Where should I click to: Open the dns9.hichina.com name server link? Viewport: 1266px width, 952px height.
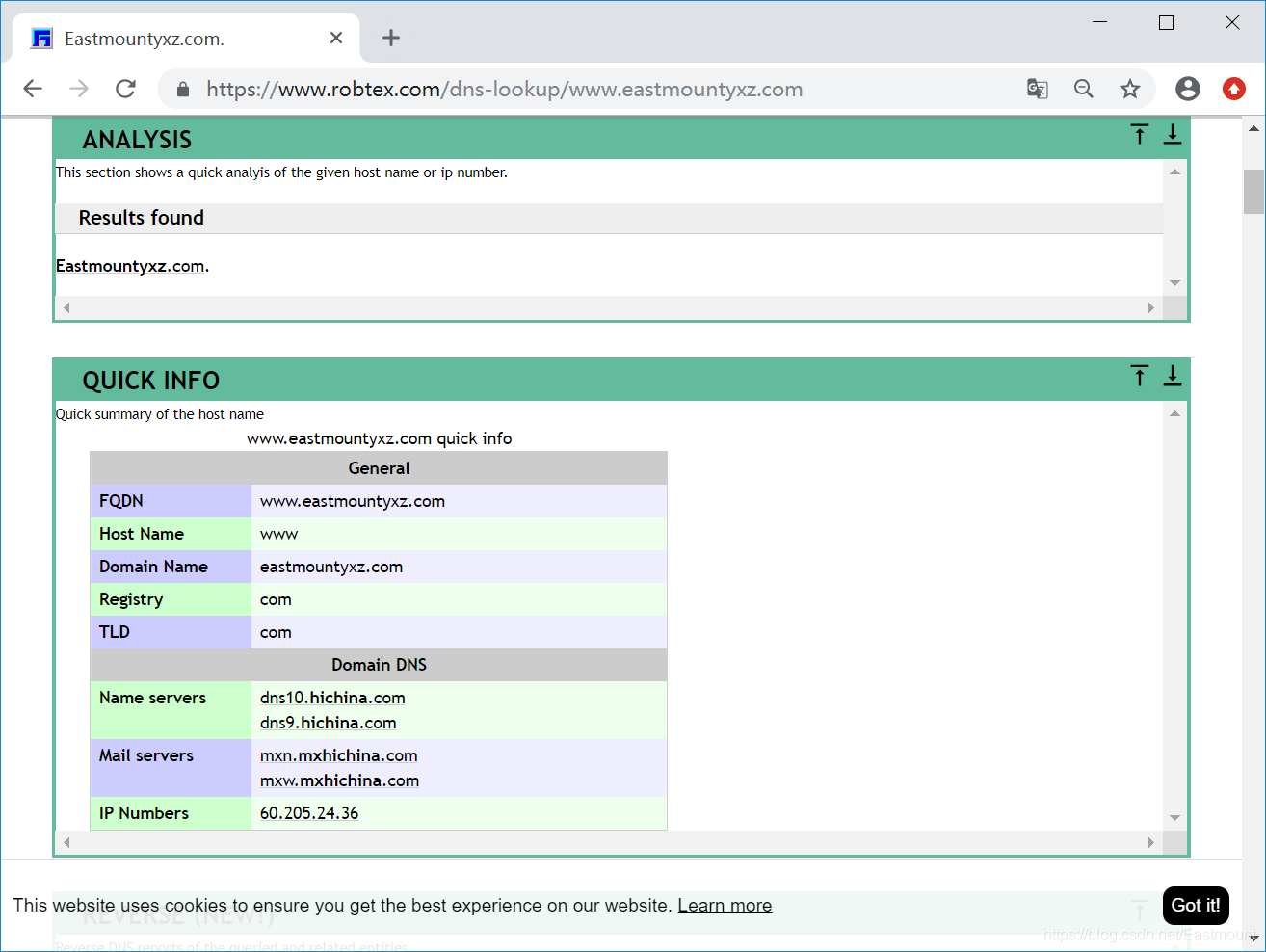tap(329, 723)
